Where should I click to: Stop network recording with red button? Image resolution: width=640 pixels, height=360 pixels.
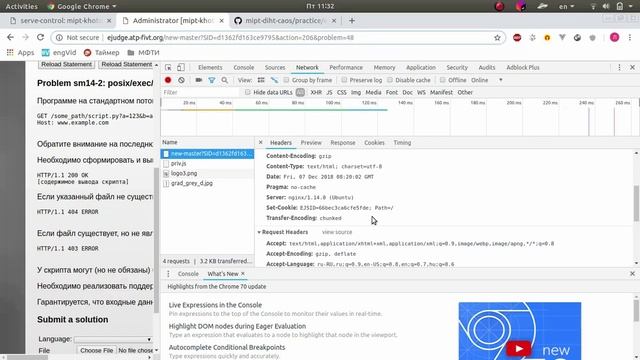(x=168, y=80)
